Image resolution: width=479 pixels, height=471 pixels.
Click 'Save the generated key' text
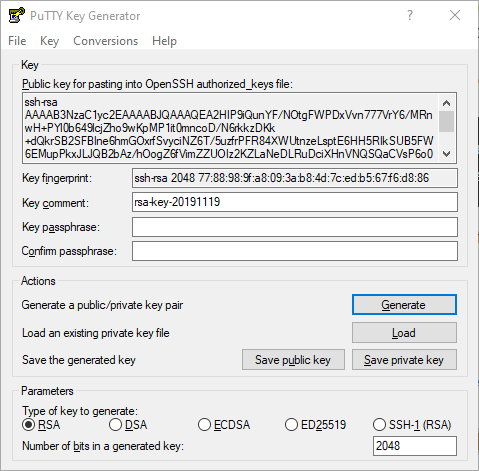click(79, 360)
